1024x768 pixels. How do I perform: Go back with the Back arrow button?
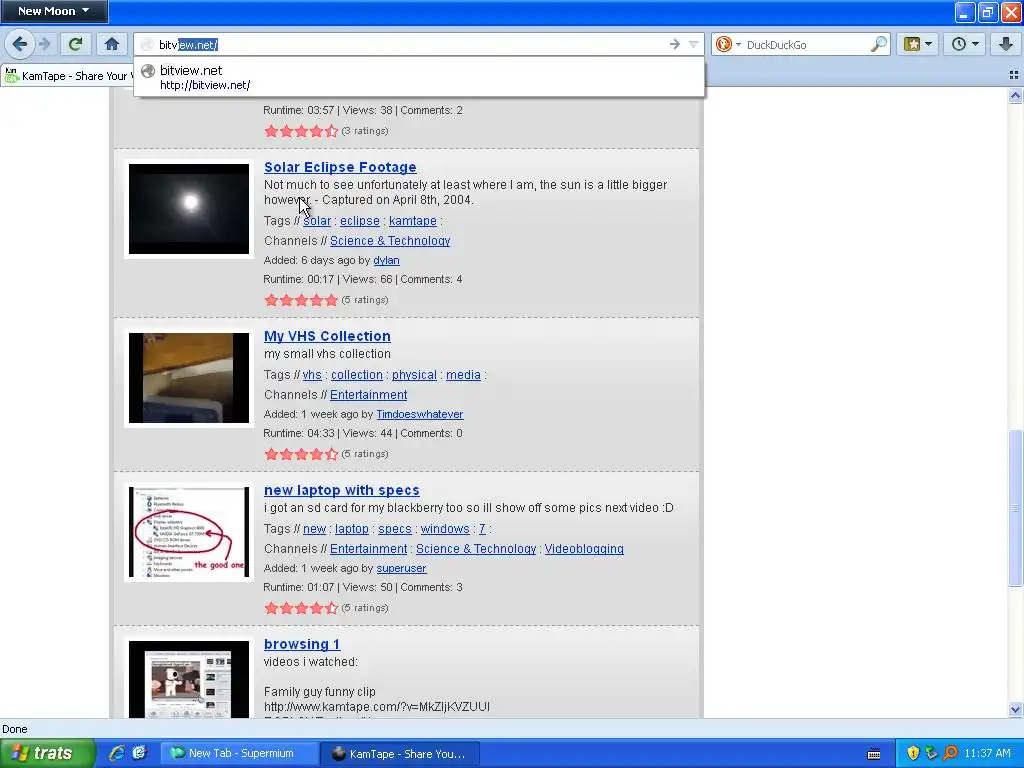(19, 44)
